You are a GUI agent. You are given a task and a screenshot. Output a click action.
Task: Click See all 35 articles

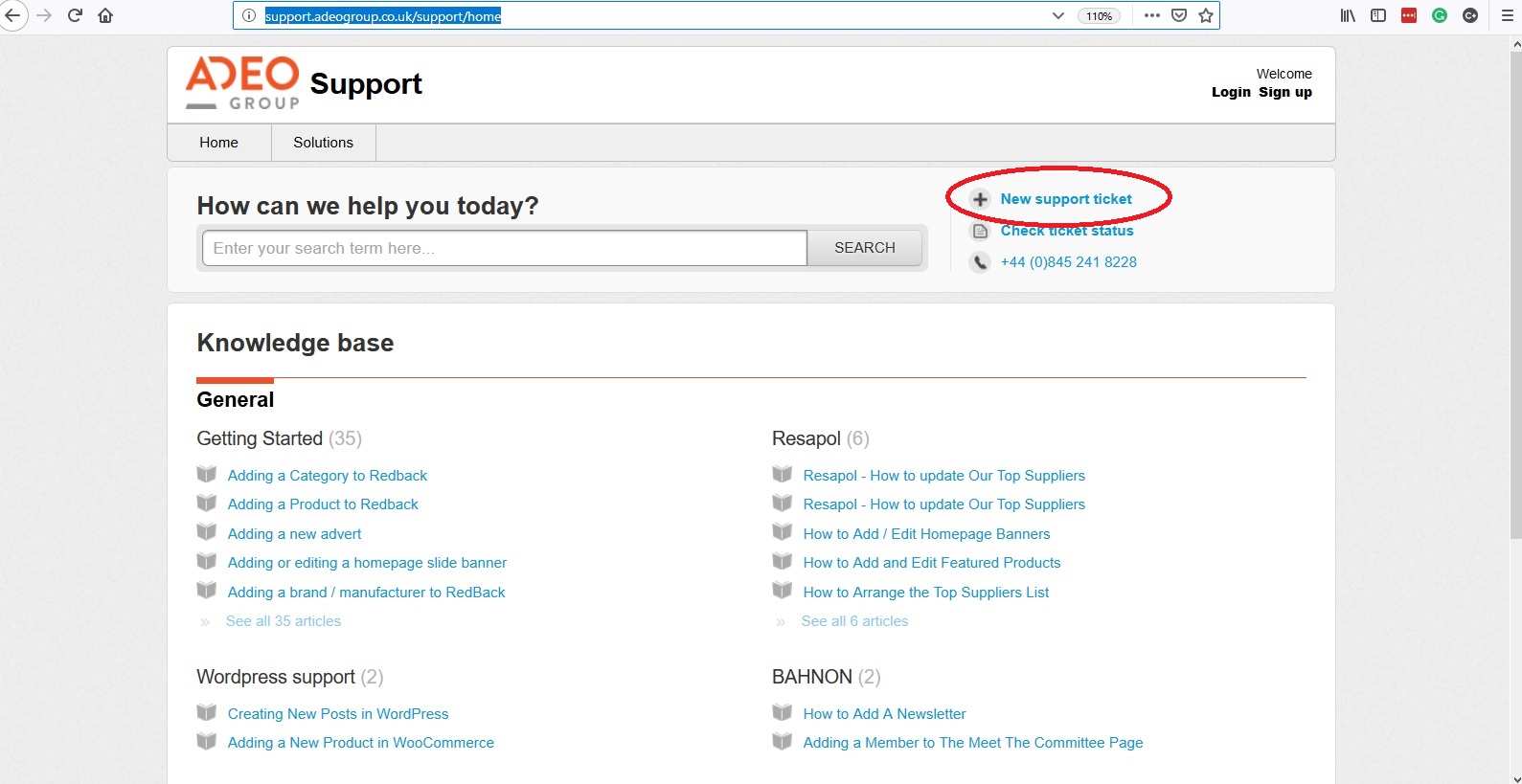(284, 621)
